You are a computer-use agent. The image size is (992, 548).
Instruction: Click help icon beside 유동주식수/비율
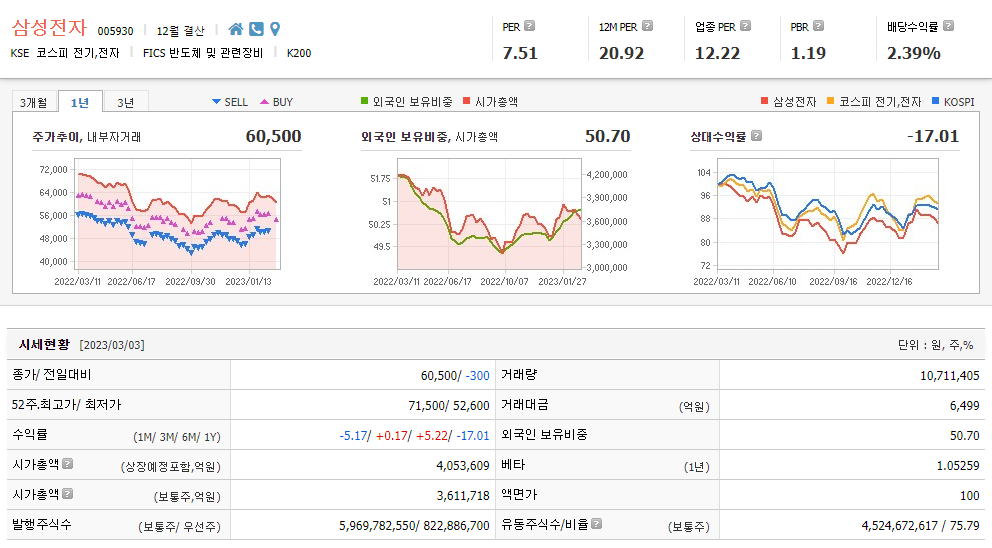[x=597, y=523]
